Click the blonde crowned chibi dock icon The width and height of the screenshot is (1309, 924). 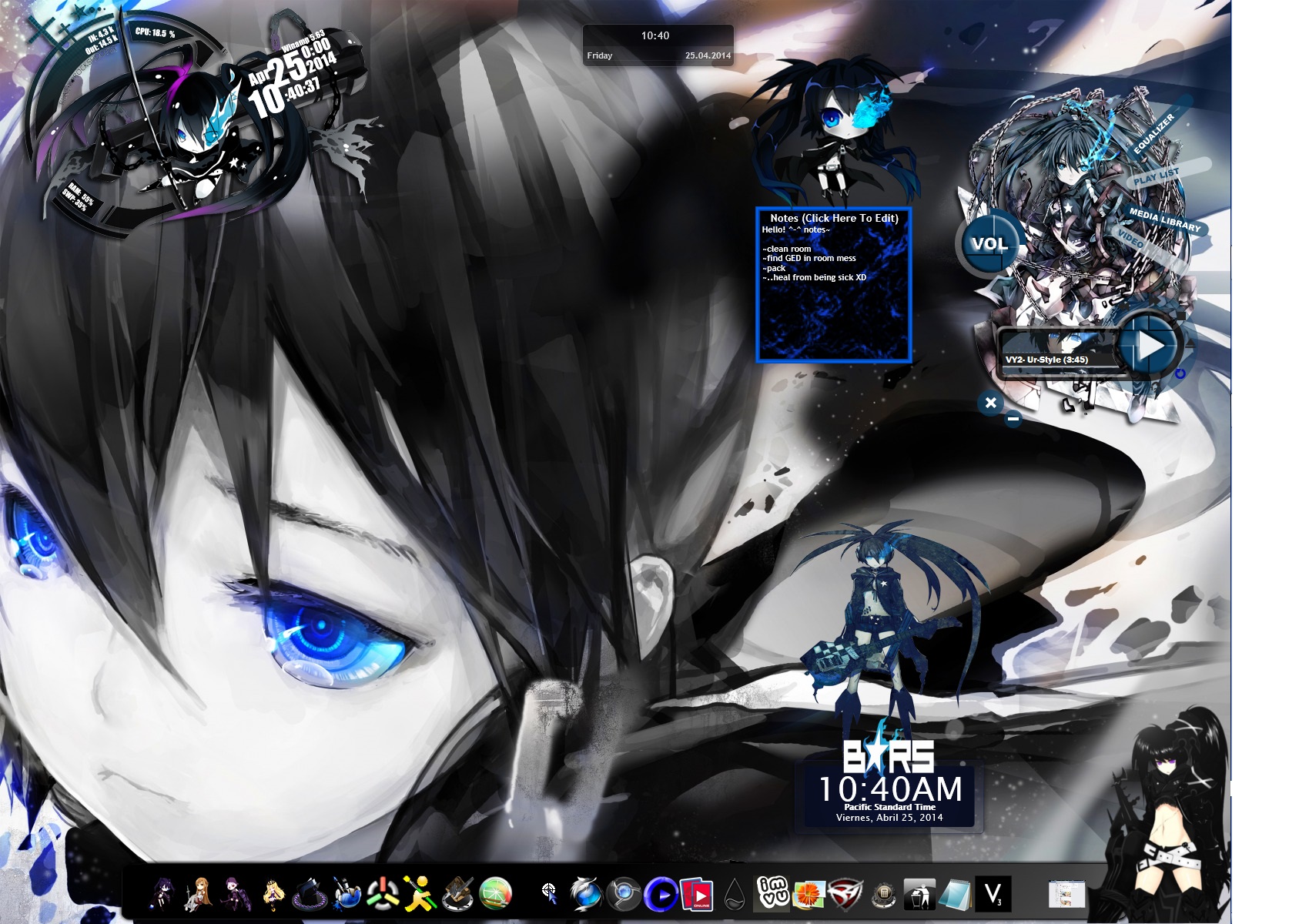(x=273, y=895)
